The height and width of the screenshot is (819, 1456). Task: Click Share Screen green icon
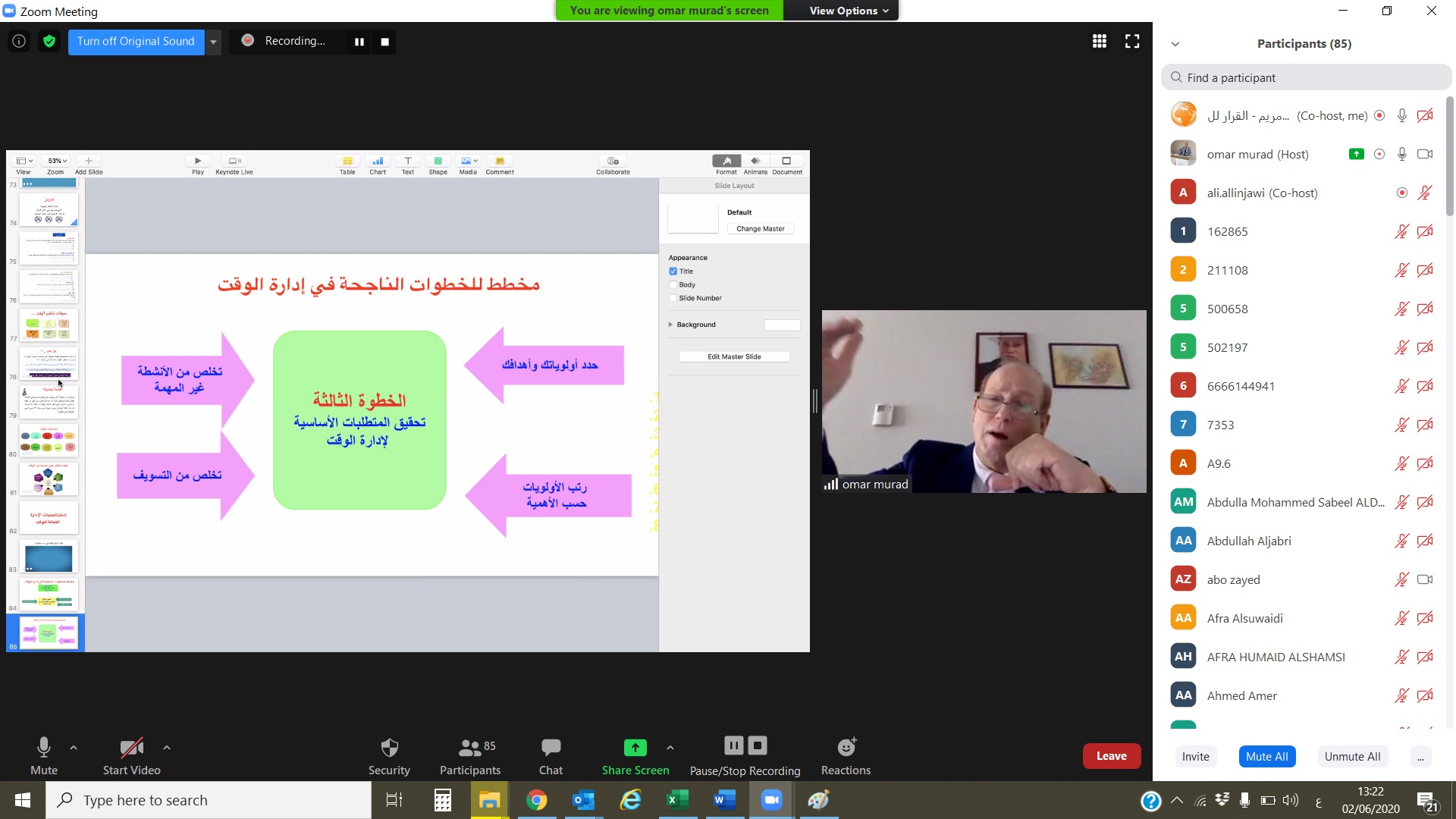(x=635, y=748)
